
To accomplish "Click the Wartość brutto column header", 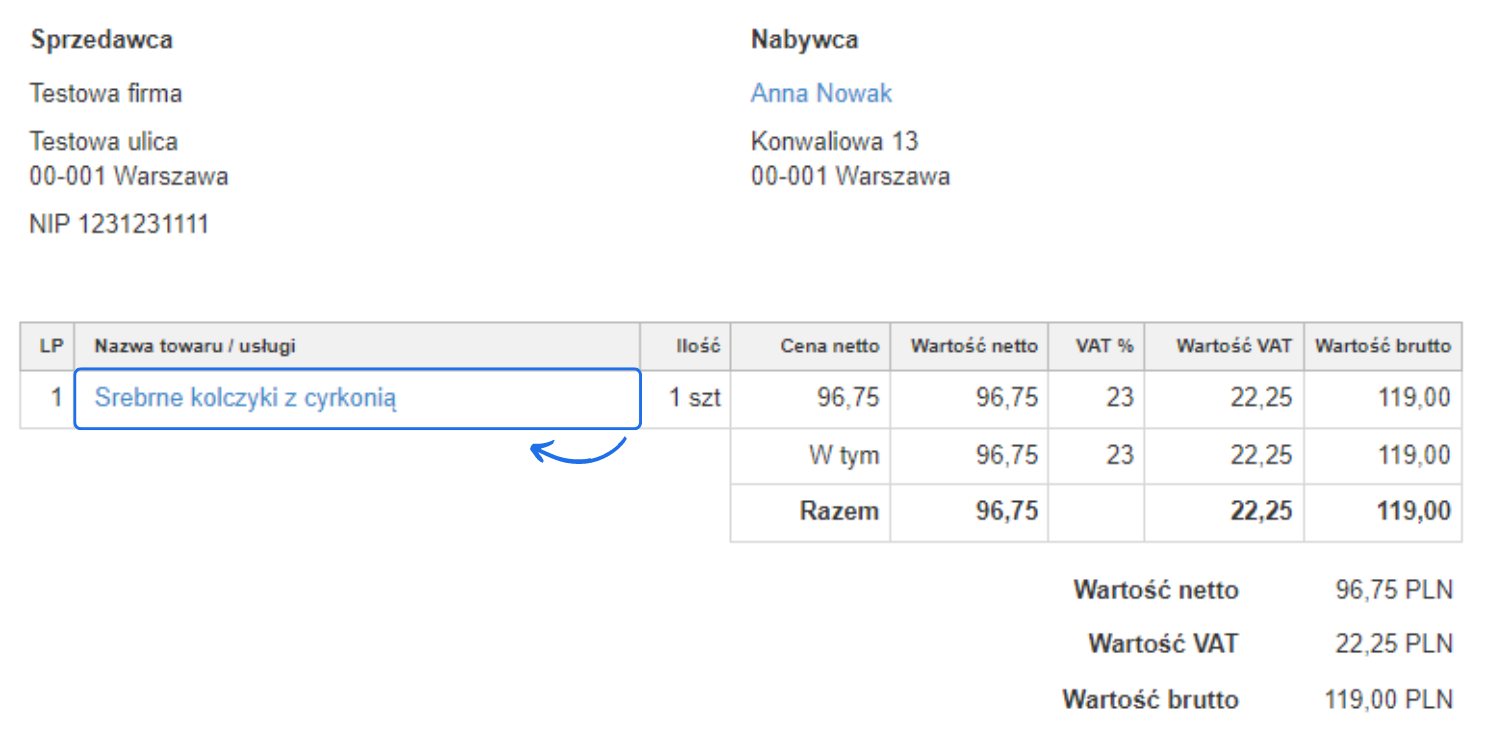I will pos(1383,346).
